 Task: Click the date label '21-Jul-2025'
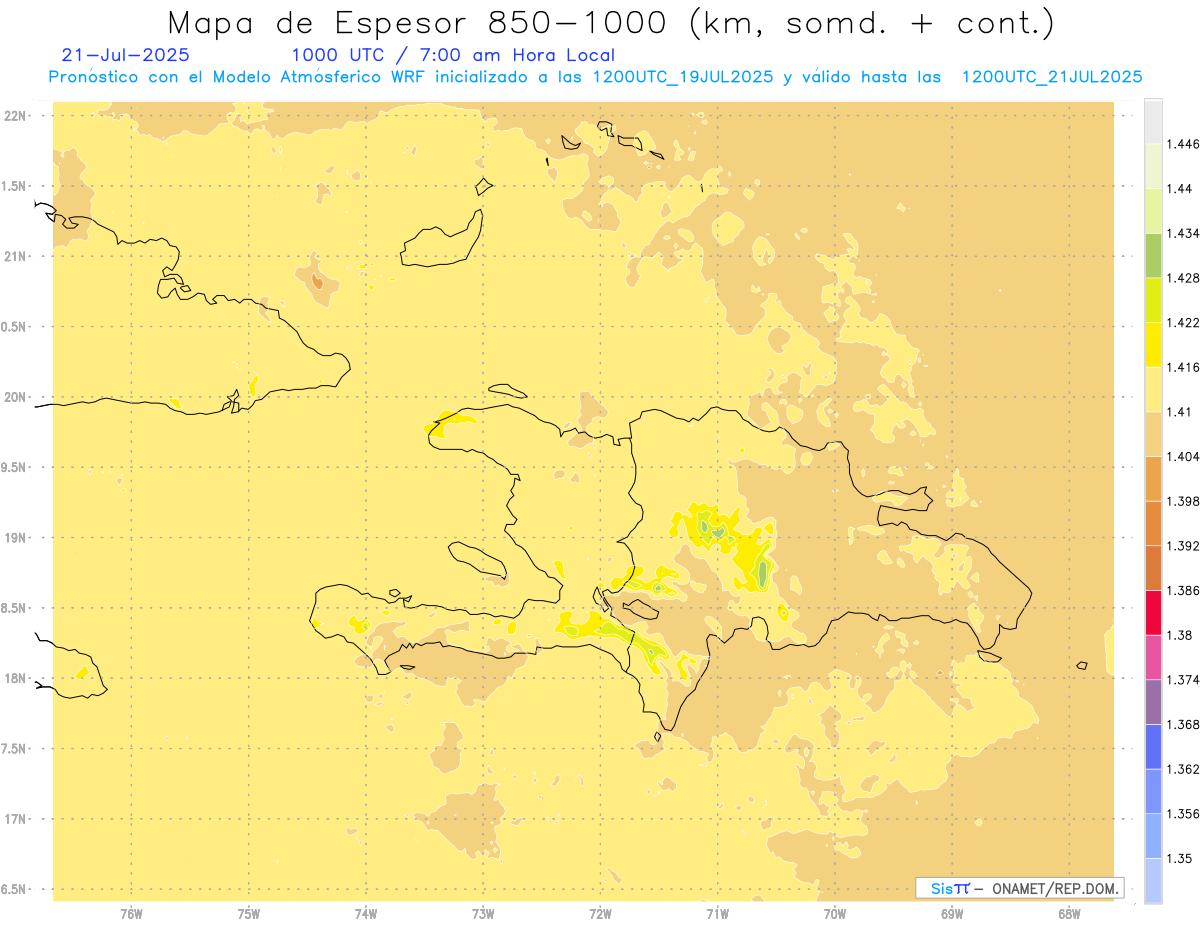click(125, 55)
